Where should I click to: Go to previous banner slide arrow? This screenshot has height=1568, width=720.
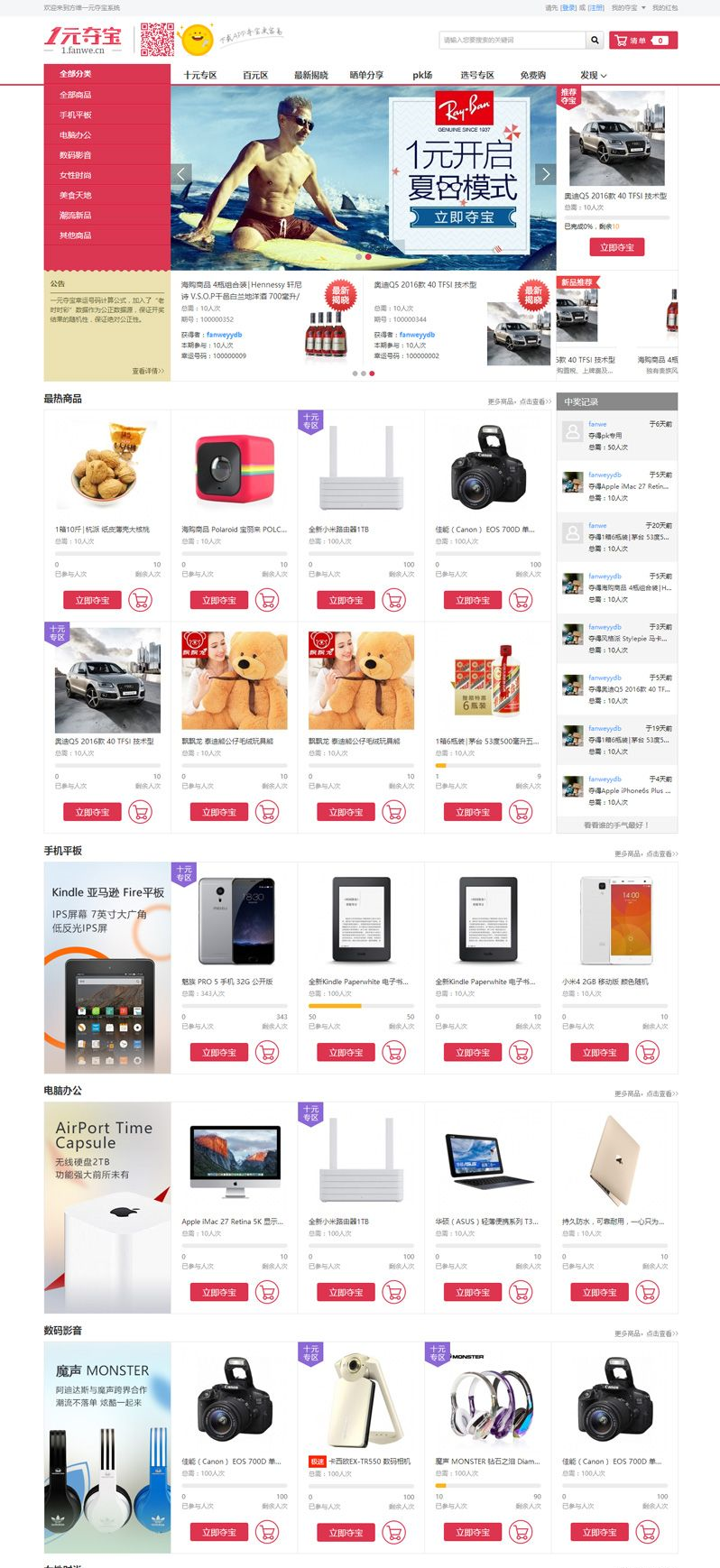pos(182,174)
